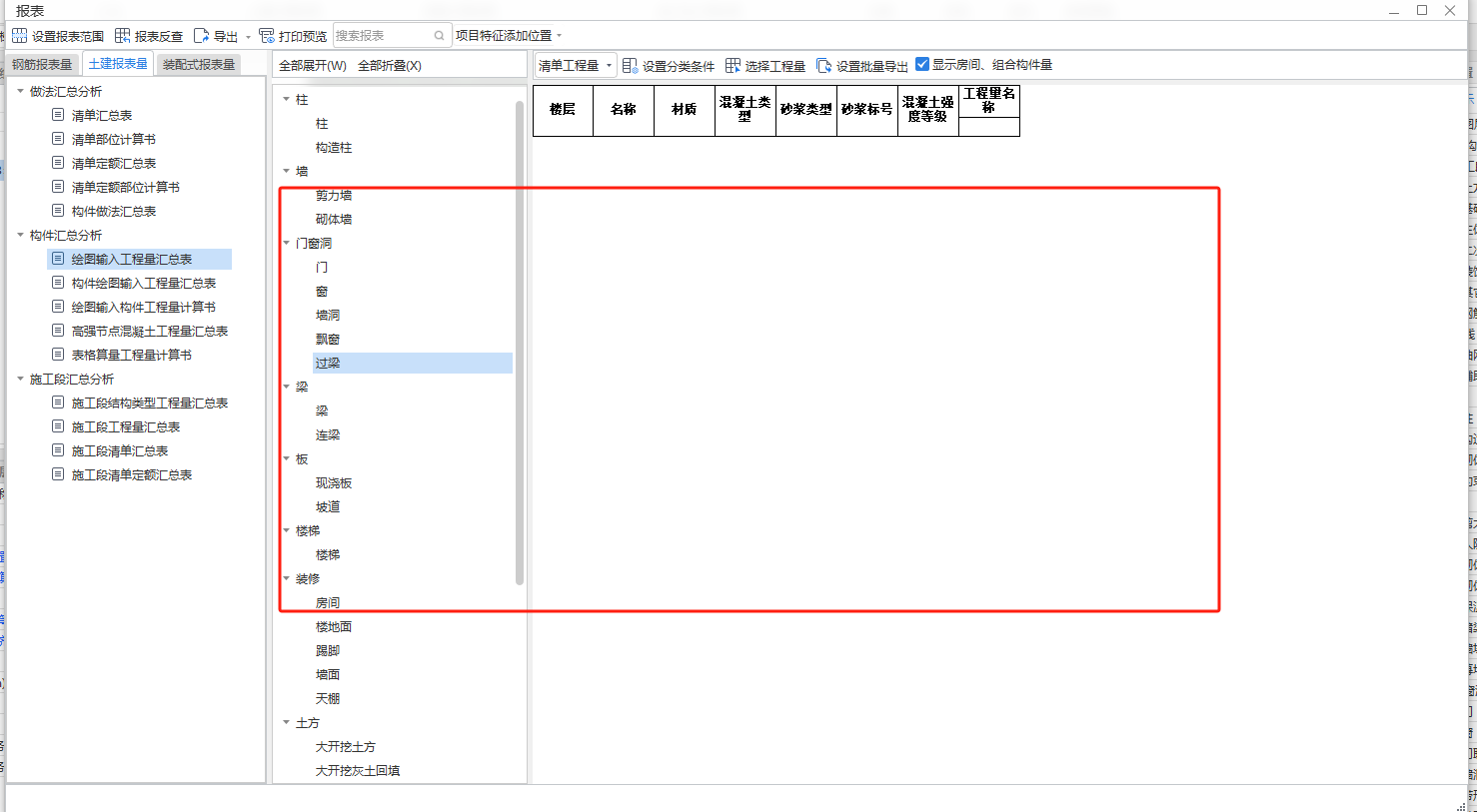Click the document icon beside 施工段清单定额汇总表
This screenshot has height=812, width=1477.
coord(58,474)
